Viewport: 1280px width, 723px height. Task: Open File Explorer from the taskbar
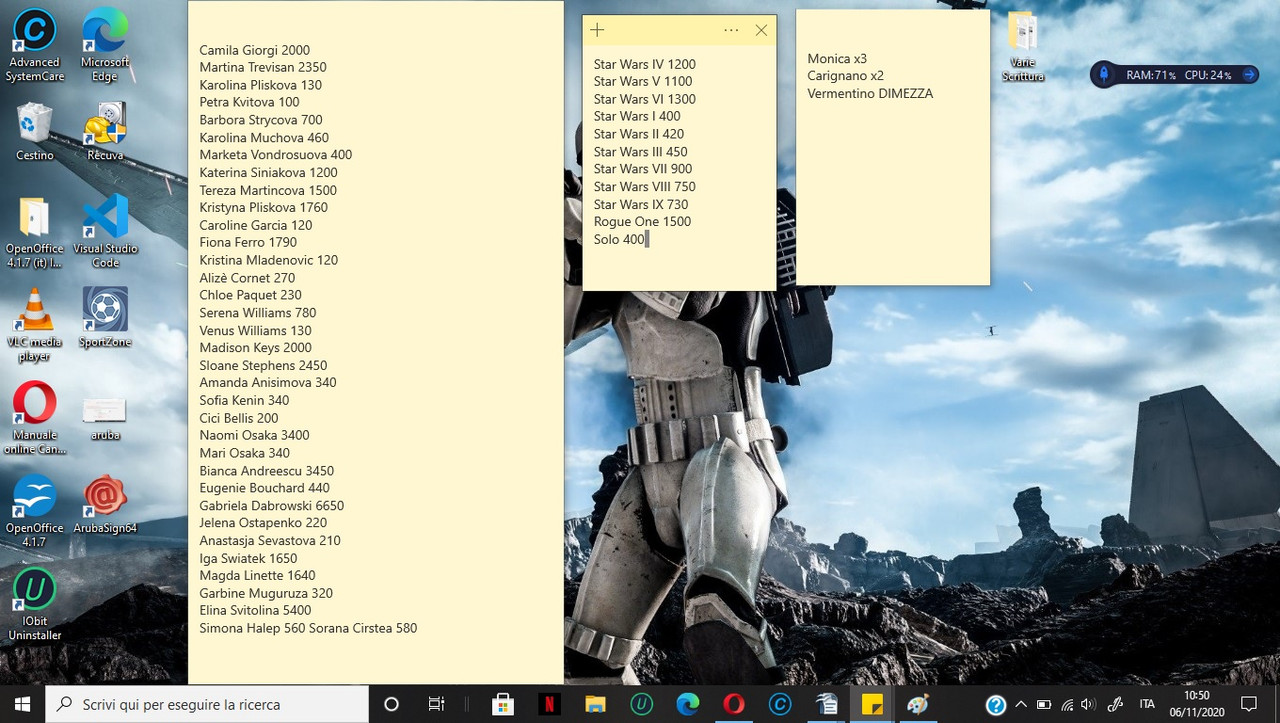[595, 704]
